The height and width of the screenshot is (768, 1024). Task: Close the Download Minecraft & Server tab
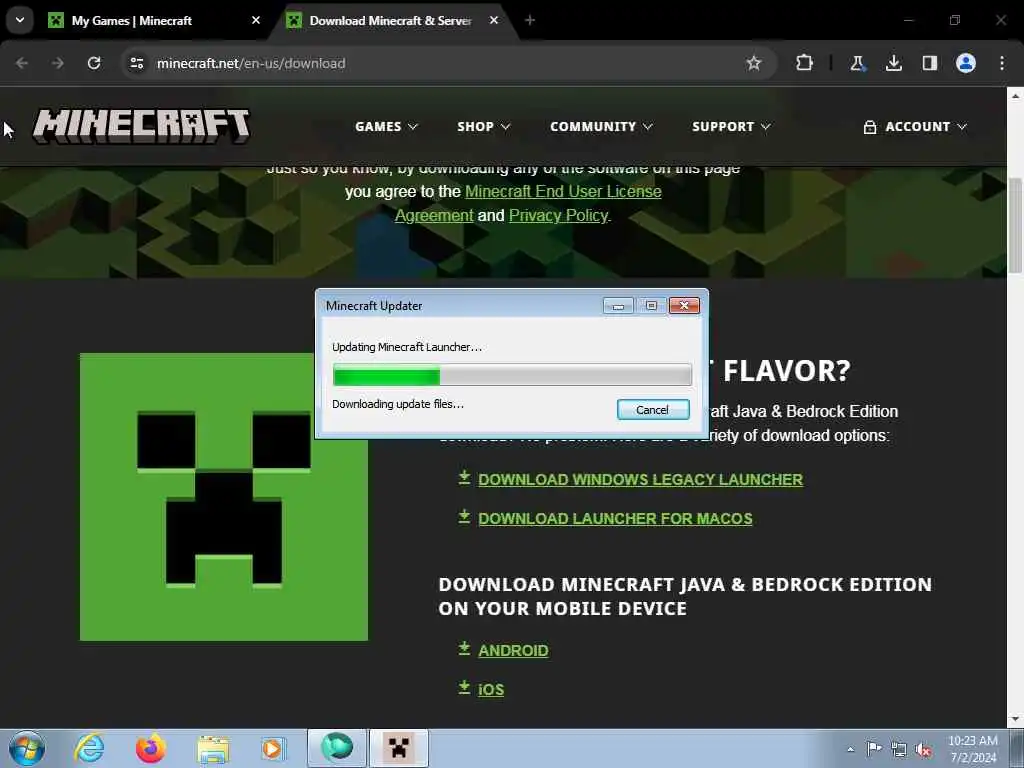[494, 20]
